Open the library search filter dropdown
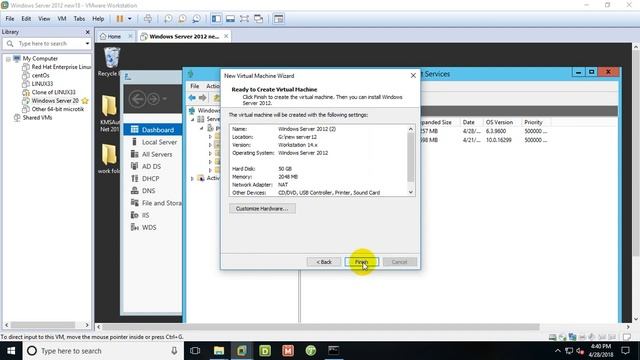 (87, 43)
